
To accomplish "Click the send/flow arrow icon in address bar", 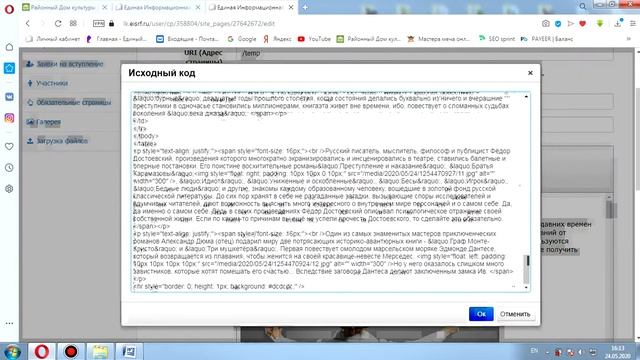I will point(570,24).
